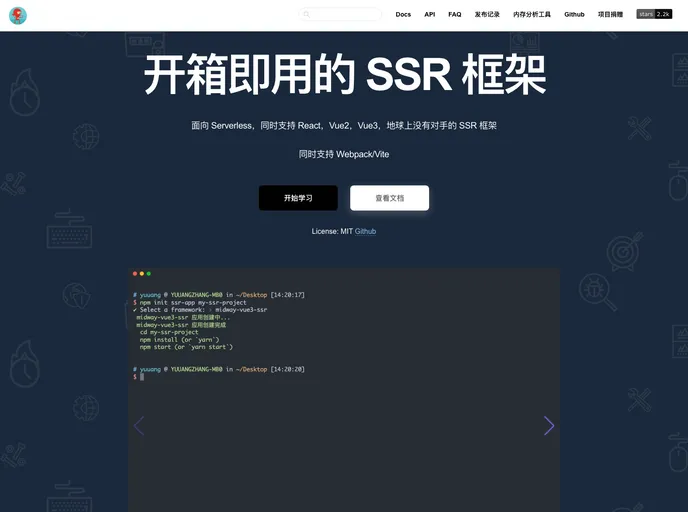This screenshot has width=688, height=512.
Task: Follow the Github link beside License MIT
Action: tap(365, 231)
